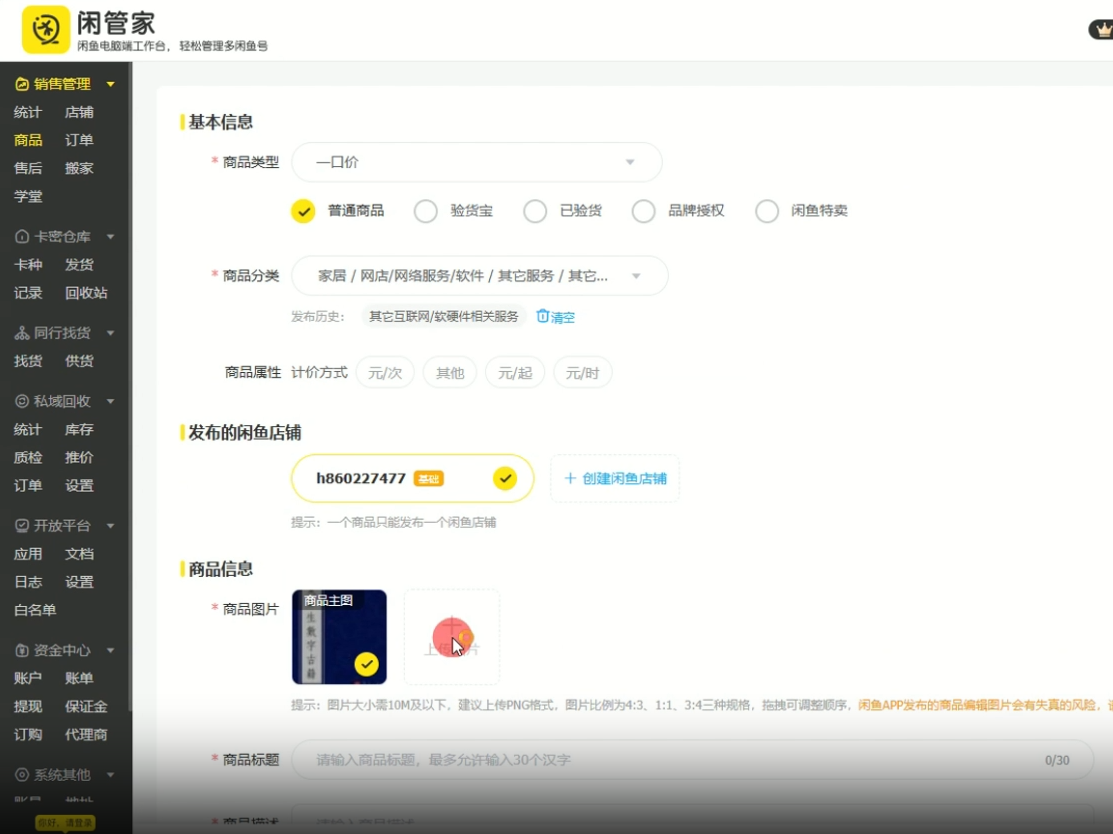1113x834 pixels.
Task: Expand the 同行找货 sidebar section arrow
Action: pos(111,333)
